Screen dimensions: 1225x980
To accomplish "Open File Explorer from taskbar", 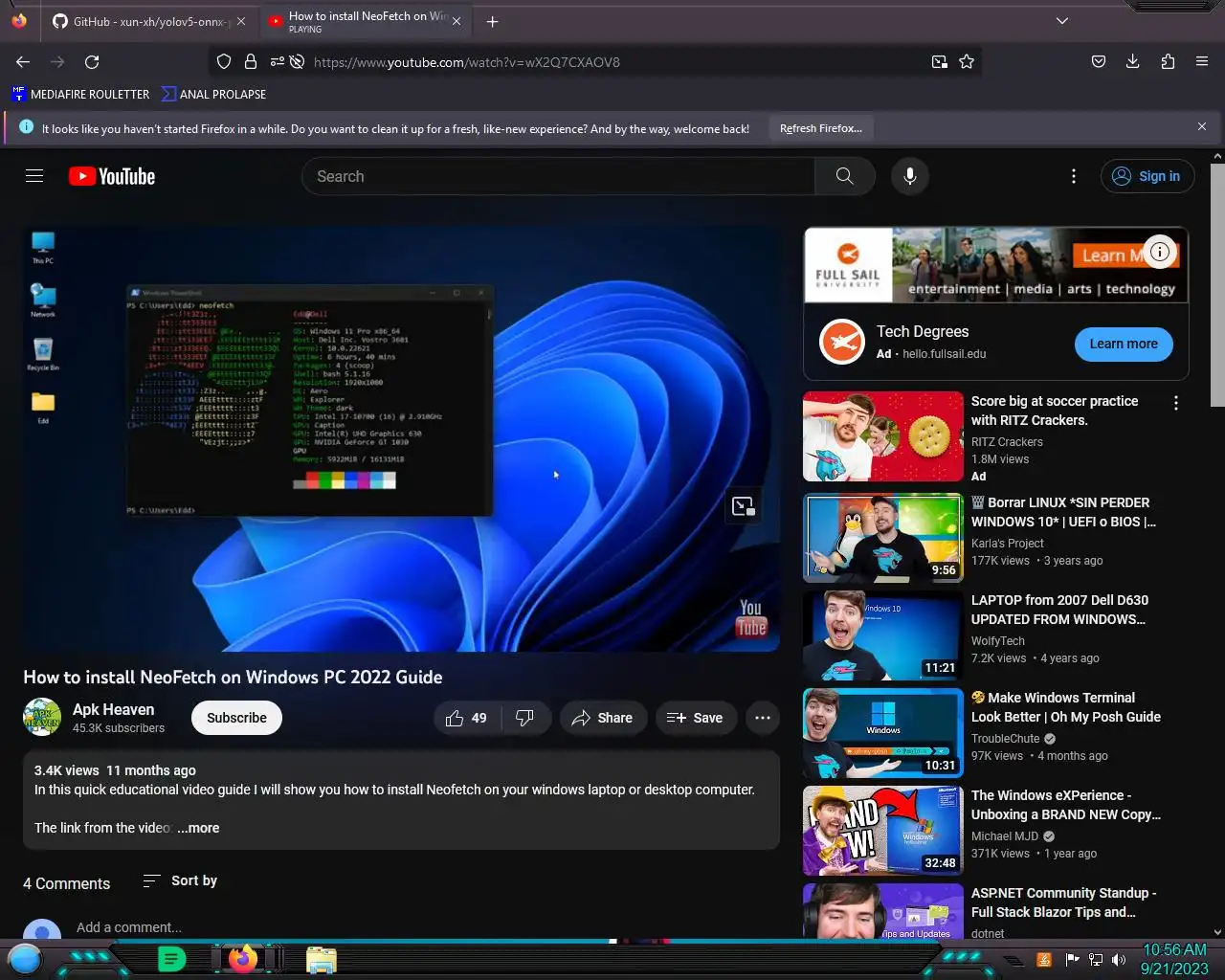I will click(321, 960).
